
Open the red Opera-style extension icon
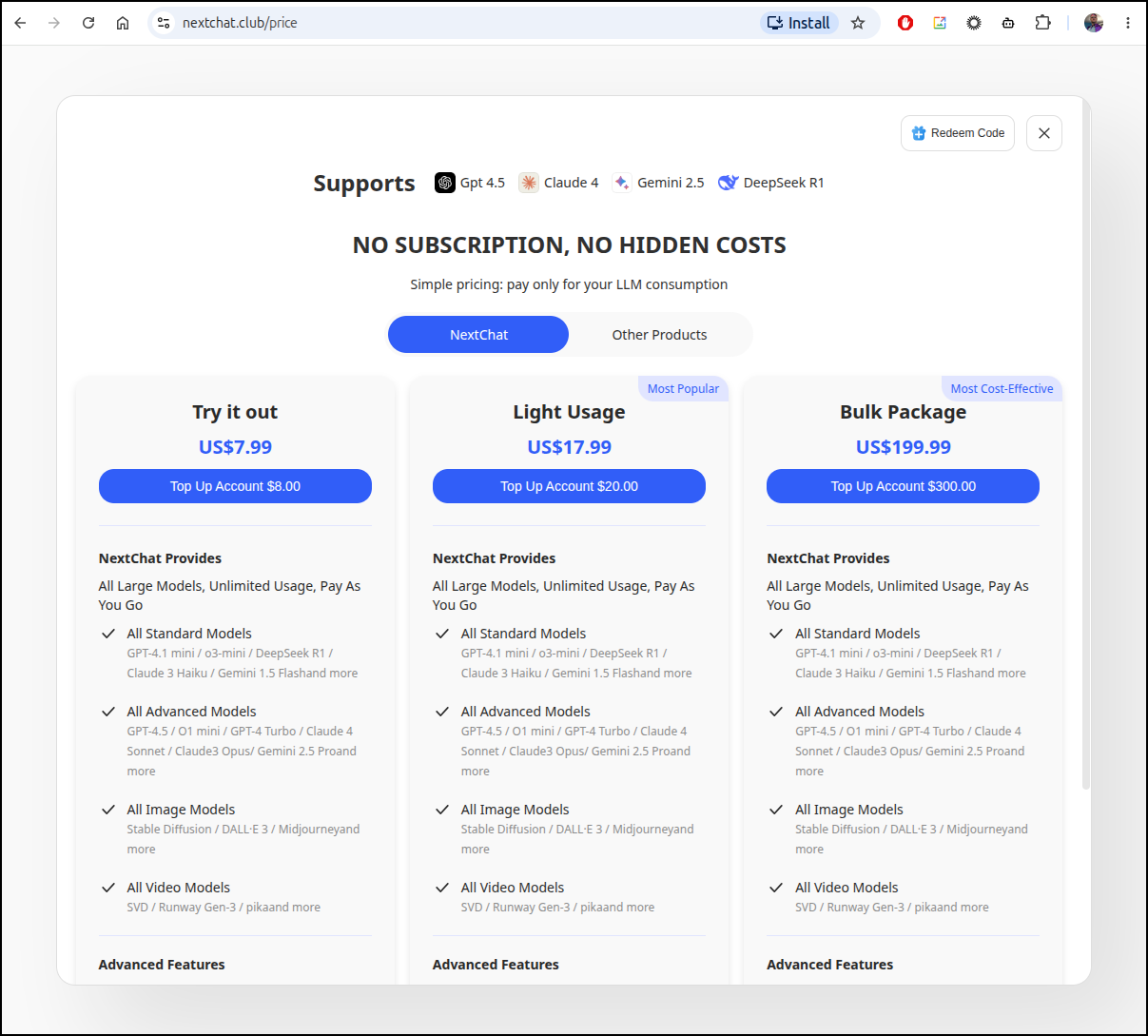tap(905, 23)
